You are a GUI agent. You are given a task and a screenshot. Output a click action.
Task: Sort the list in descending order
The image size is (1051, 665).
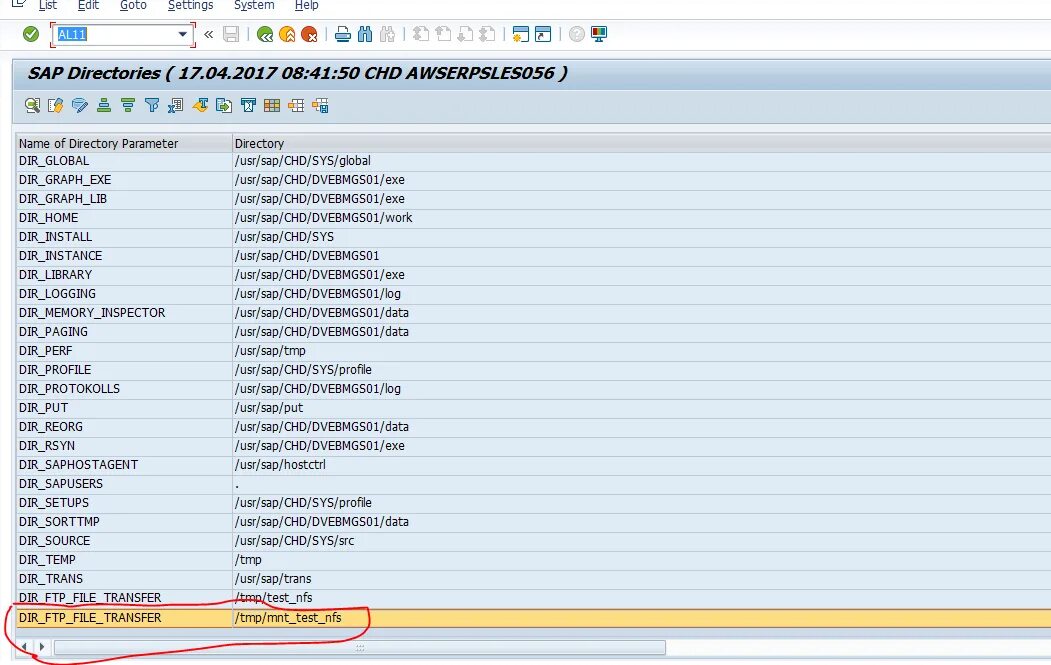click(128, 105)
